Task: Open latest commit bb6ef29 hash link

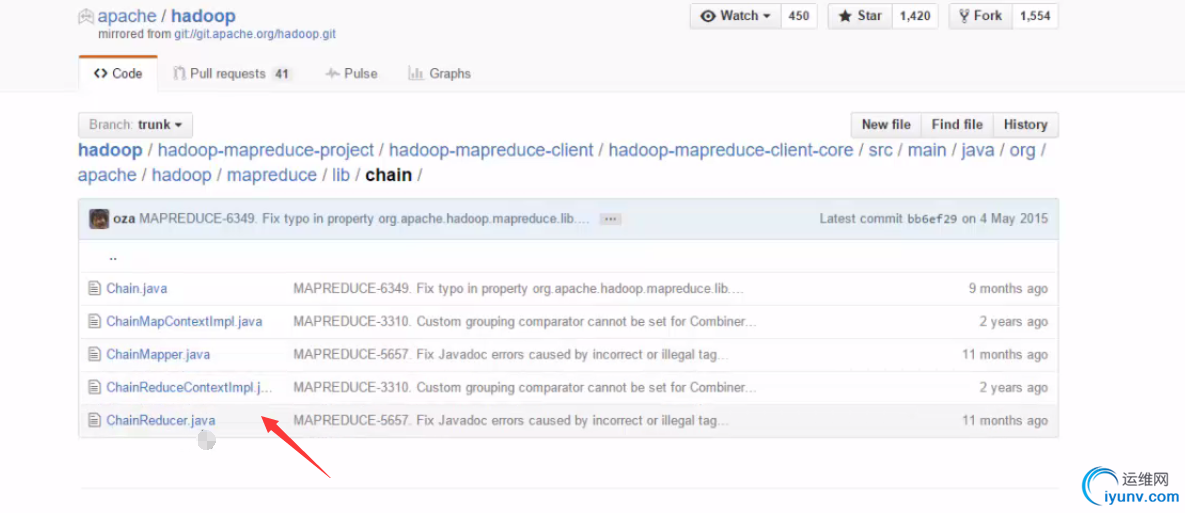Action: pyautogui.click(x=933, y=219)
